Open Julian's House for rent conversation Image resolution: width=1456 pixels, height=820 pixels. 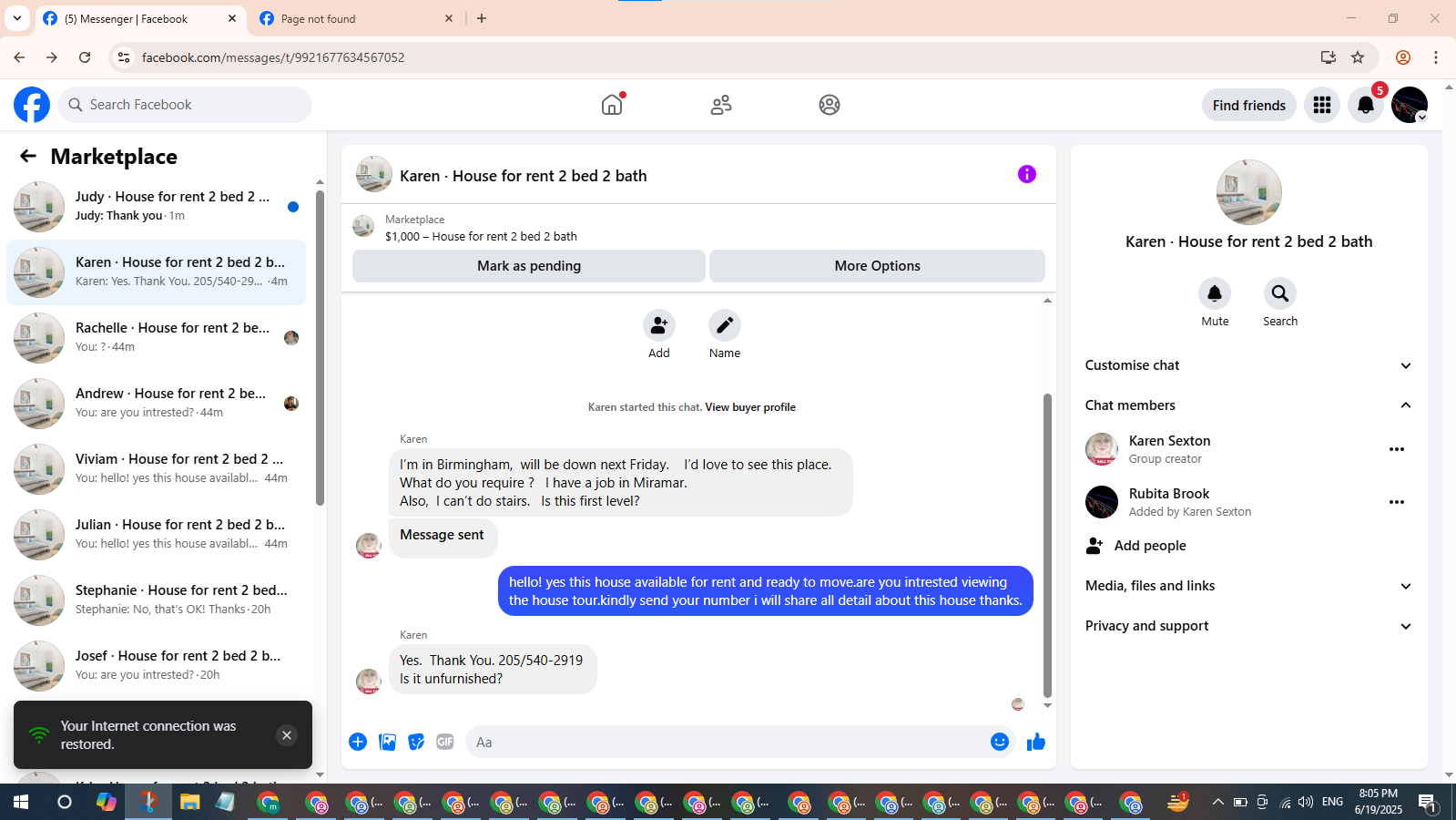click(x=156, y=534)
